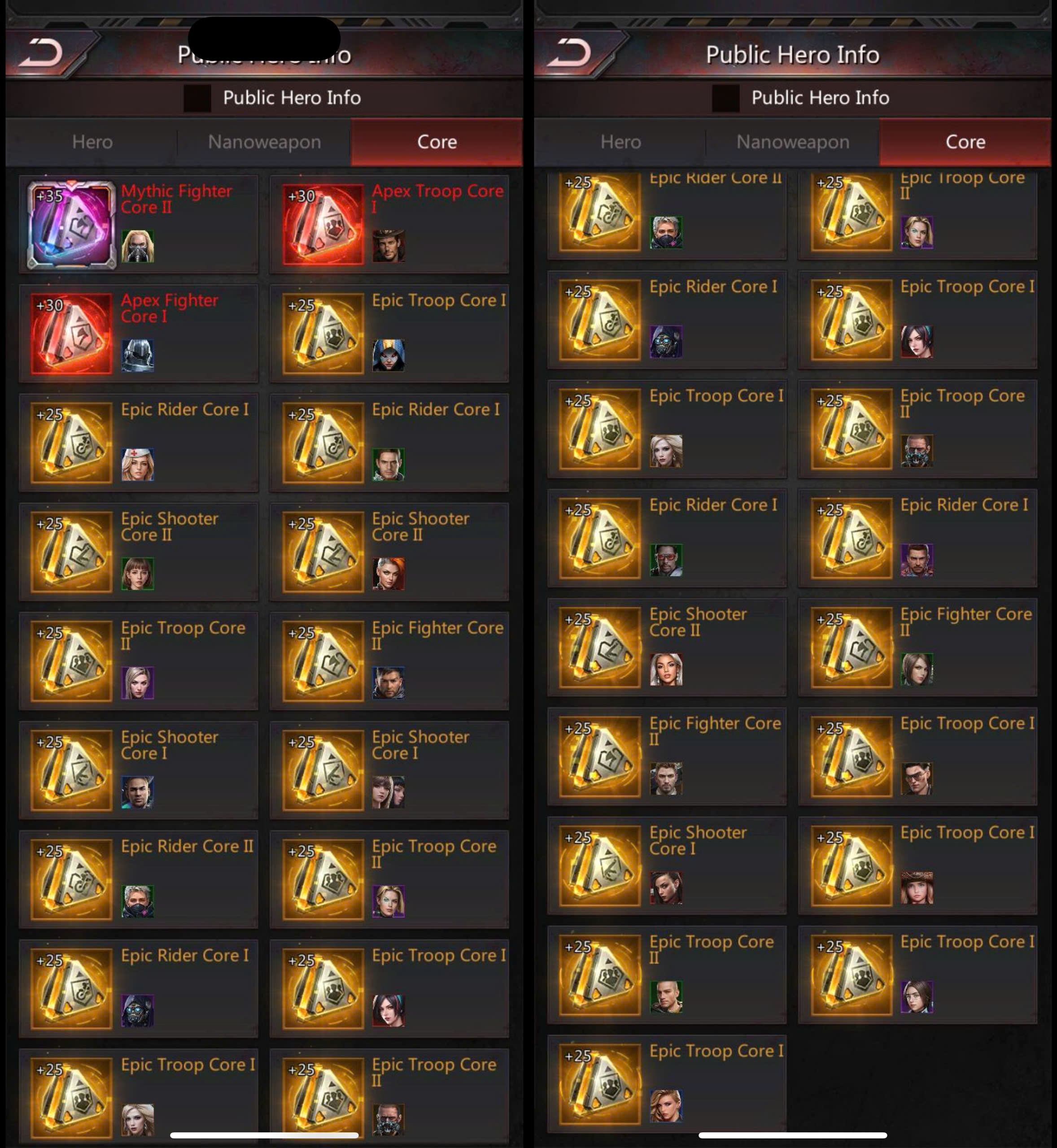Image resolution: width=1057 pixels, height=1148 pixels.
Task: Open the Nanoweapon tab in right panel
Action: pyautogui.click(x=793, y=142)
